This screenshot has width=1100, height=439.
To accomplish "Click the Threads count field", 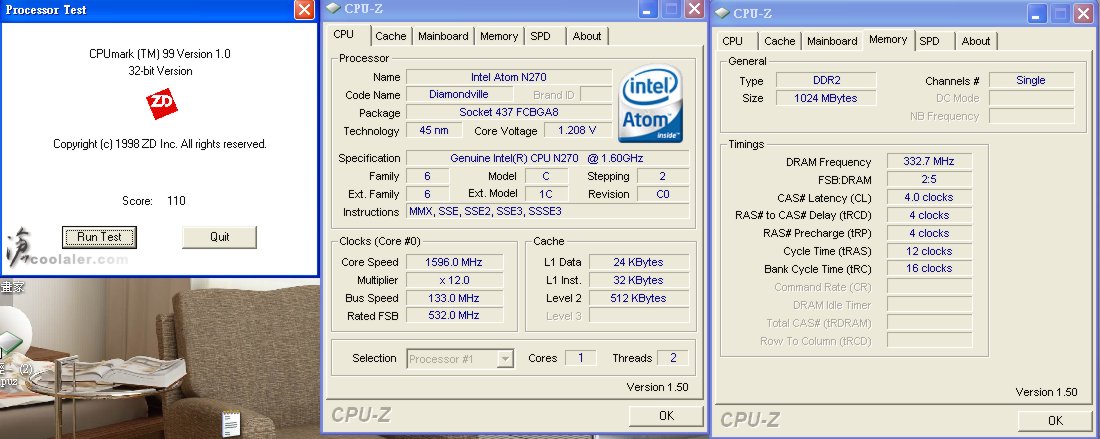I will click(x=673, y=358).
